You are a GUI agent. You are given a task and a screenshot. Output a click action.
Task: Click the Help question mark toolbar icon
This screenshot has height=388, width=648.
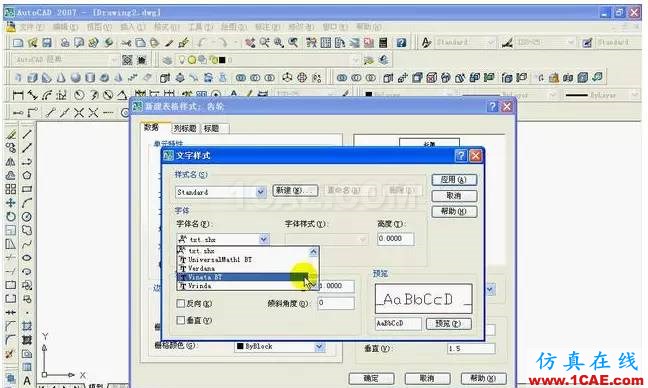401,43
